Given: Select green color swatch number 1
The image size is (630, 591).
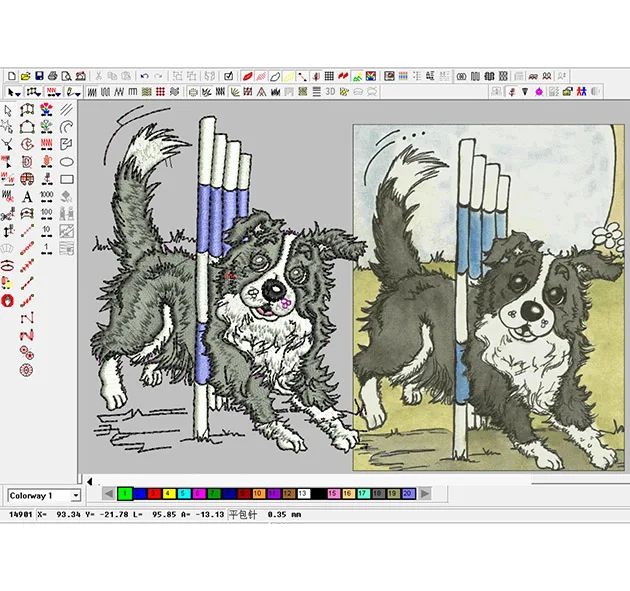Looking at the screenshot, I should click(x=125, y=494).
